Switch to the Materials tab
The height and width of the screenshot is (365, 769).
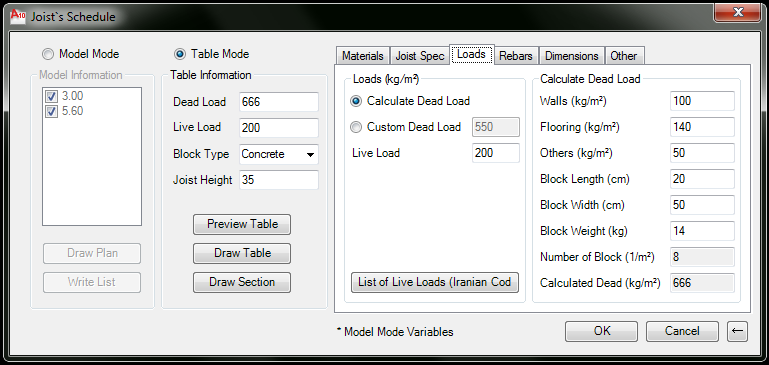(x=362, y=55)
